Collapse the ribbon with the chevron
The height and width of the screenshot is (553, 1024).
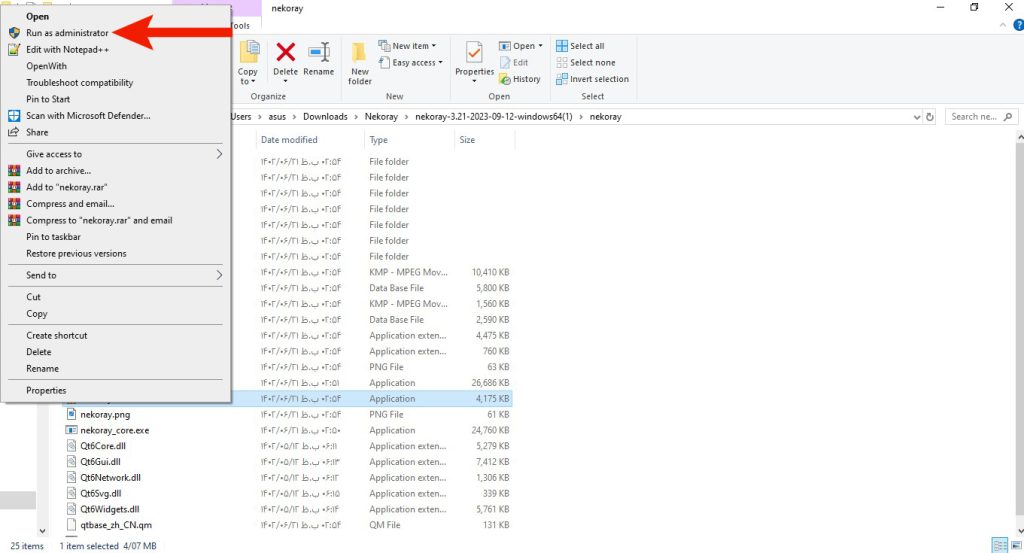coord(1003,25)
